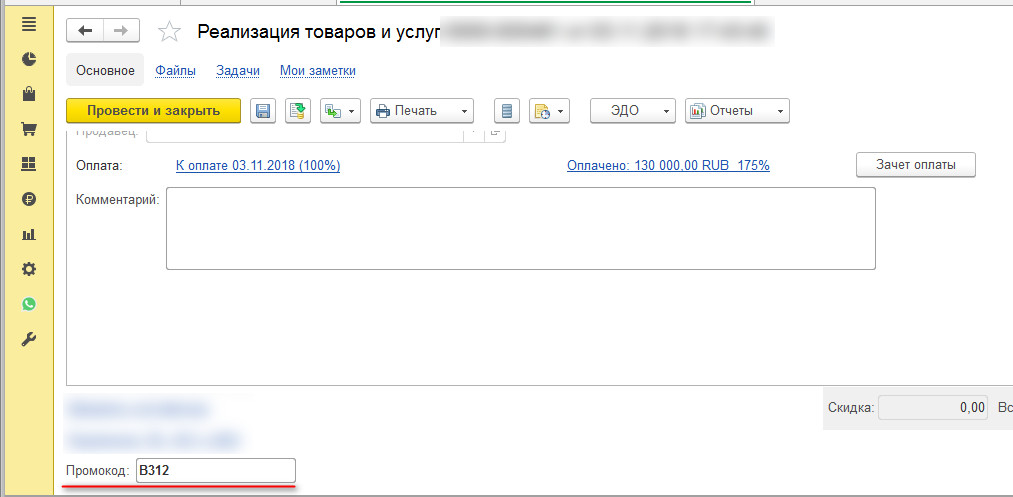Click the wrench administration icon in sidebar
The image size is (1013, 497).
point(29,339)
